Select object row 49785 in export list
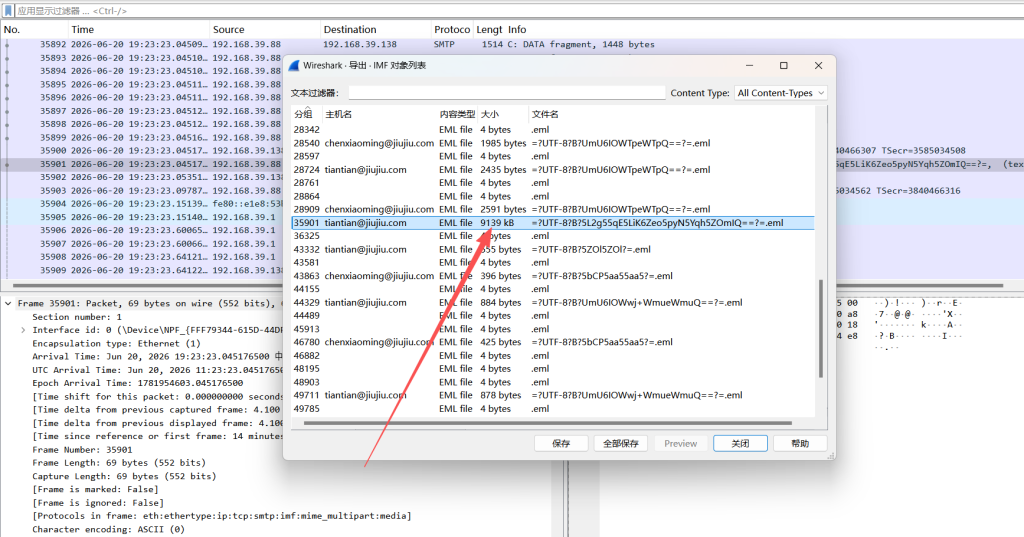1024x537 pixels. pos(552,408)
